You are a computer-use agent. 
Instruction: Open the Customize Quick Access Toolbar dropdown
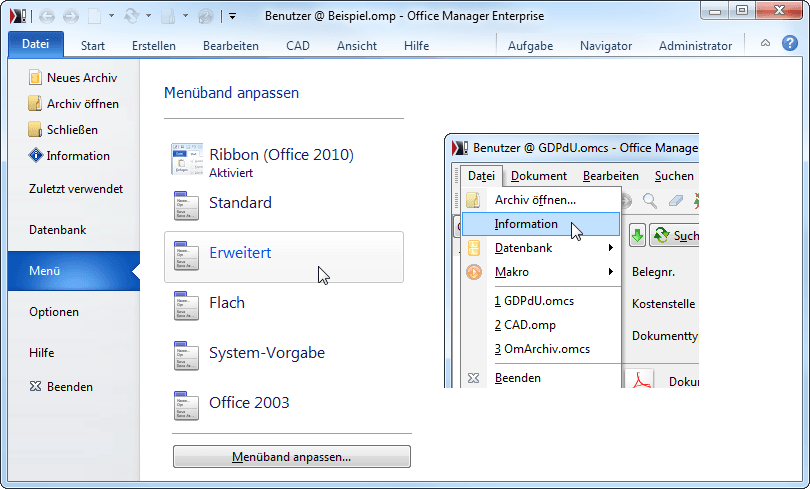(232, 17)
